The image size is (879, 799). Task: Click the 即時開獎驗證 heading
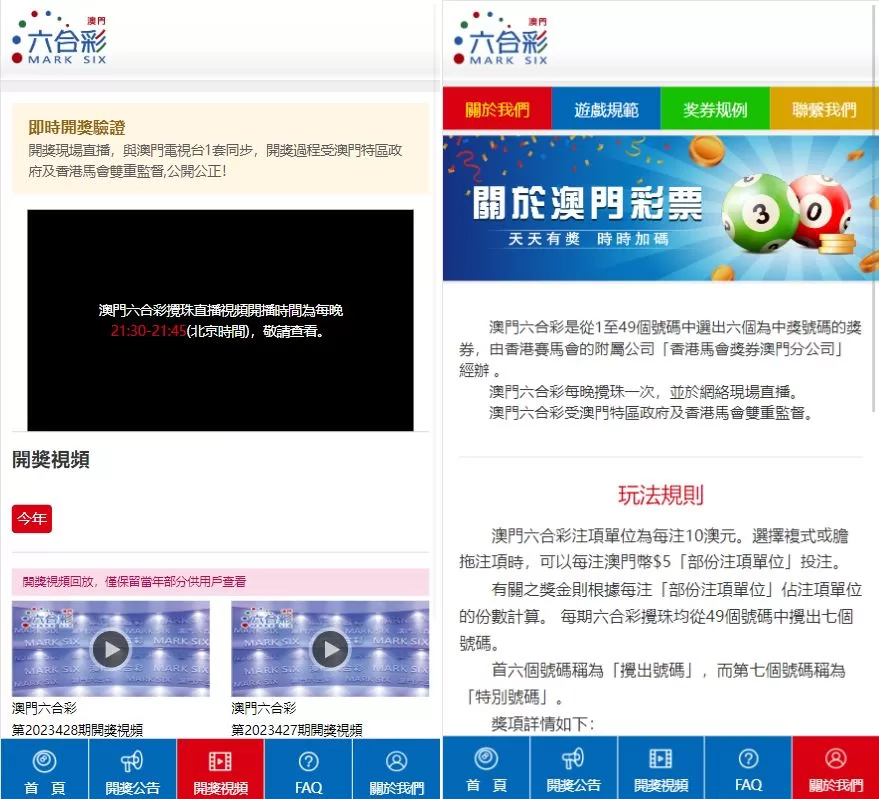[x=77, y=127]
